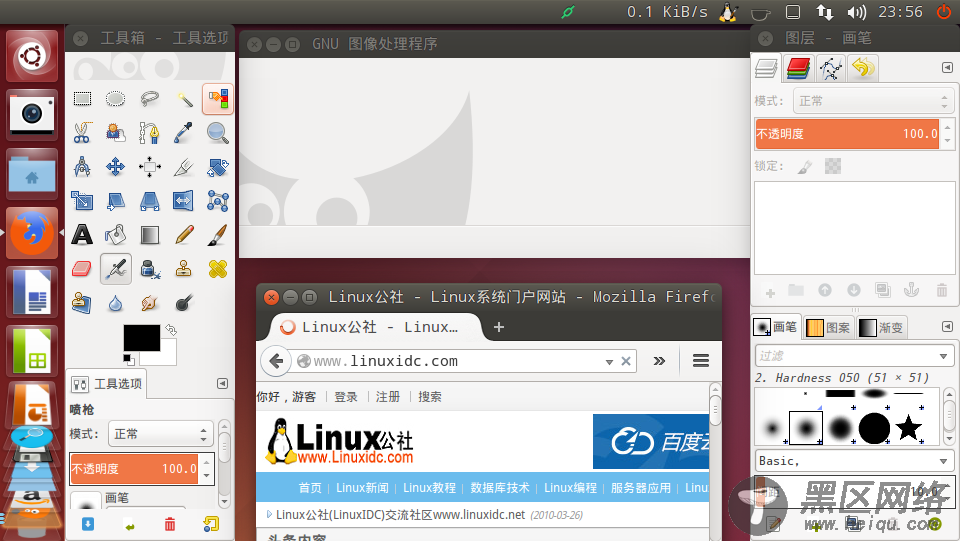Switch to the Paths tab
Screen dimensions: 960x541
click(x=830, y=68)
